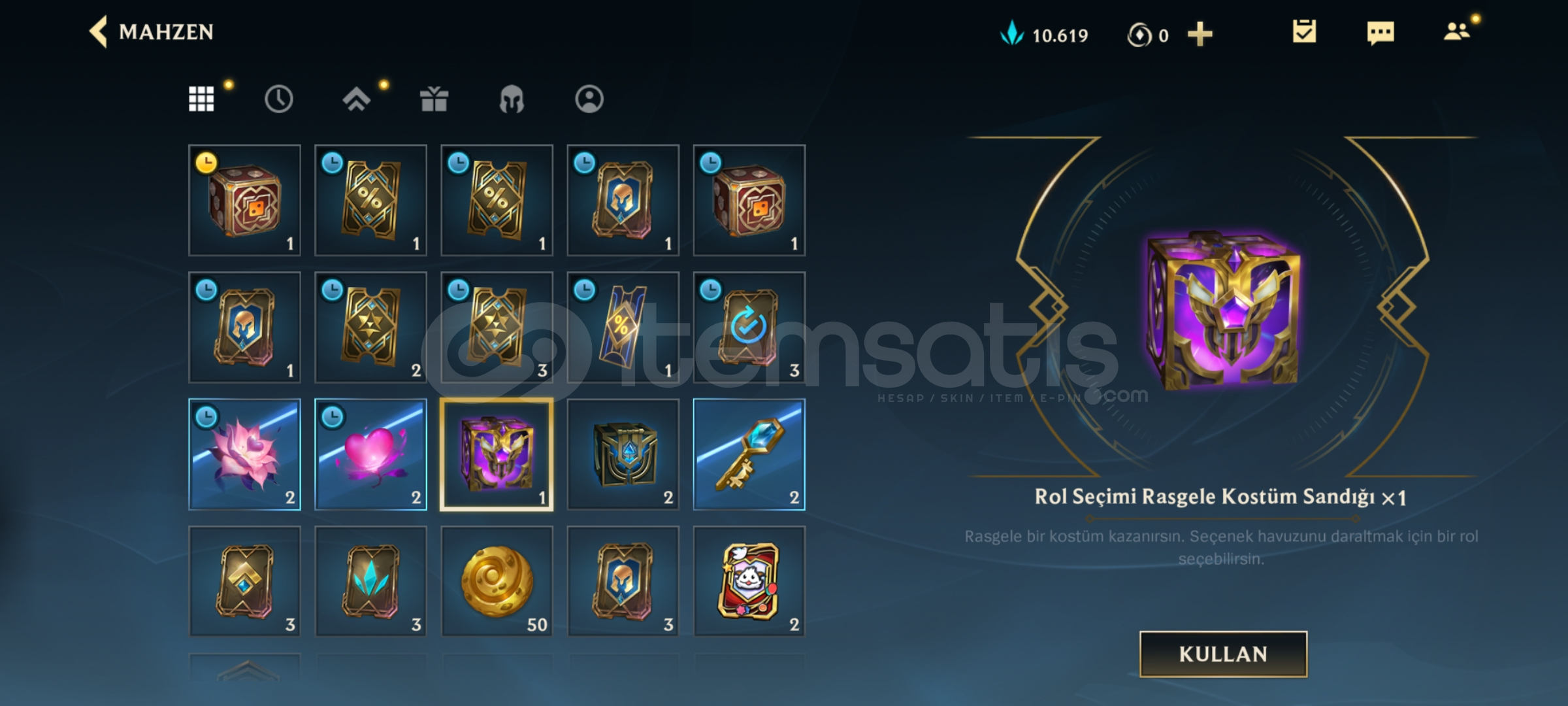The image size is (1568, 706).
Task: Select the profile avatar tab
Action: [x=589, y=99]
